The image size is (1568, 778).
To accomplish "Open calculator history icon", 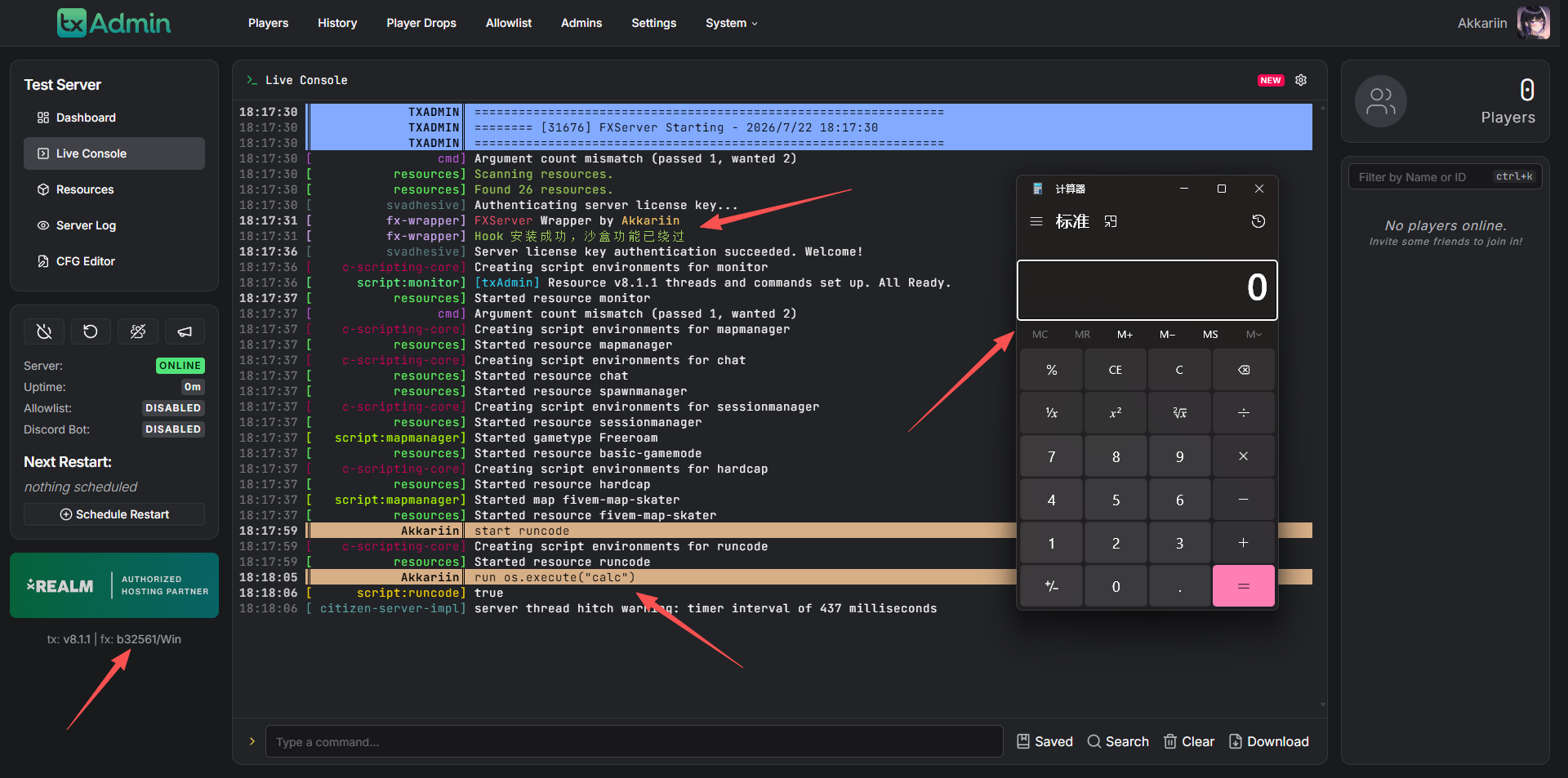I will (1258, 221).
